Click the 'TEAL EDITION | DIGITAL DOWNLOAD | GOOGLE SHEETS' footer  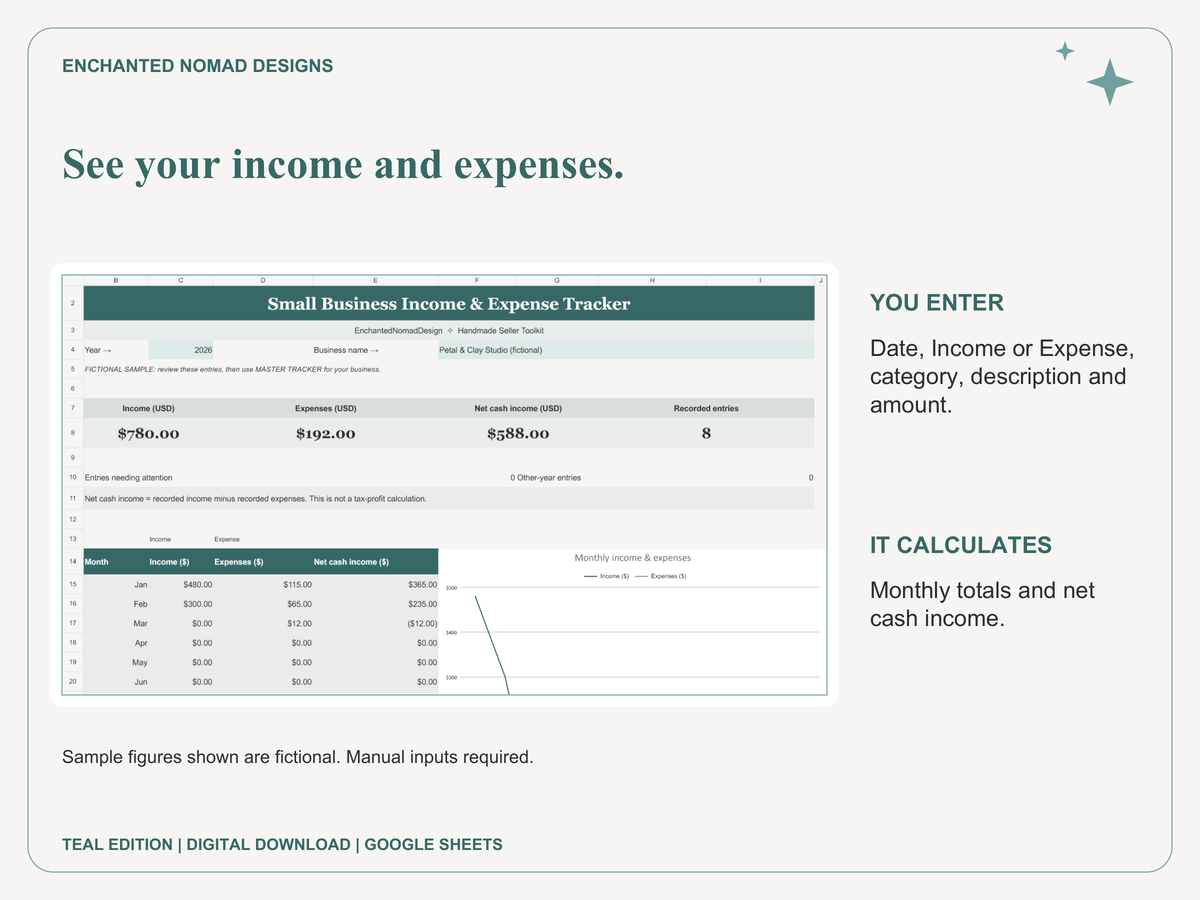click(x=282, y=845)
